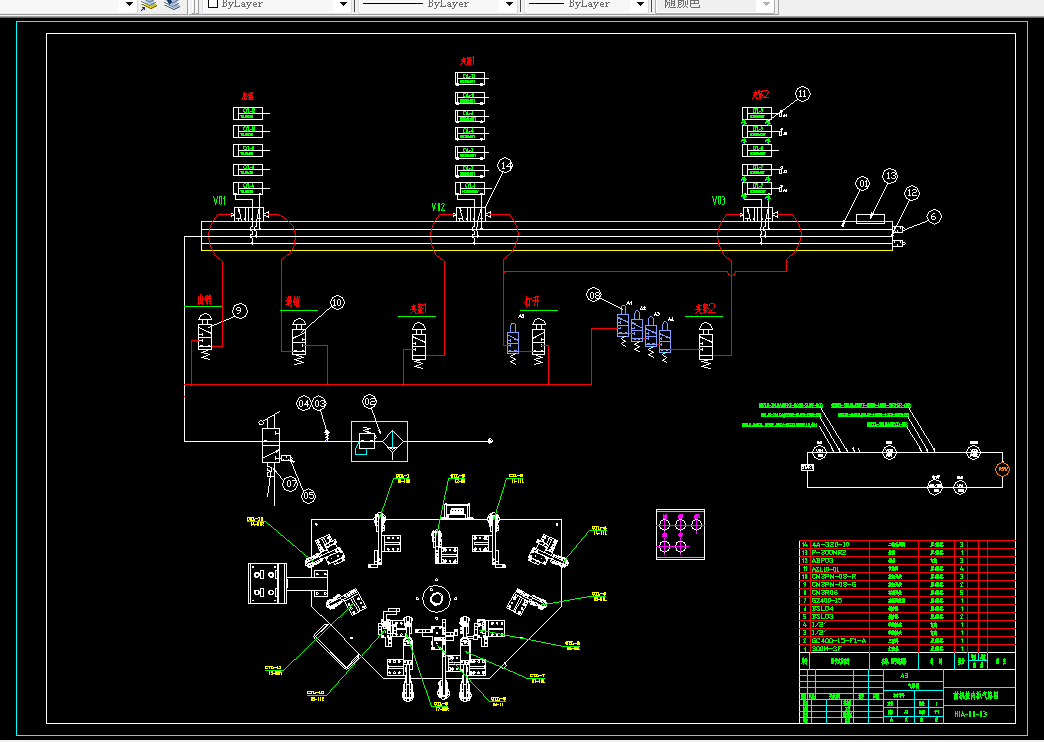Select the red 打开 button label

pyautogui.click(x=532, y=302)
